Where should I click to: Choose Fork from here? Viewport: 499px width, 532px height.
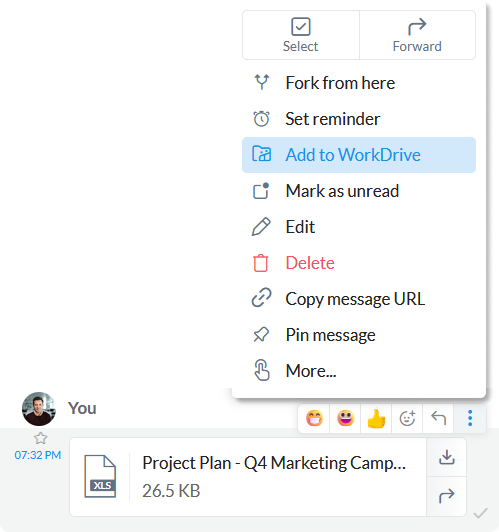pyautogui.click(x=359, y=83)
